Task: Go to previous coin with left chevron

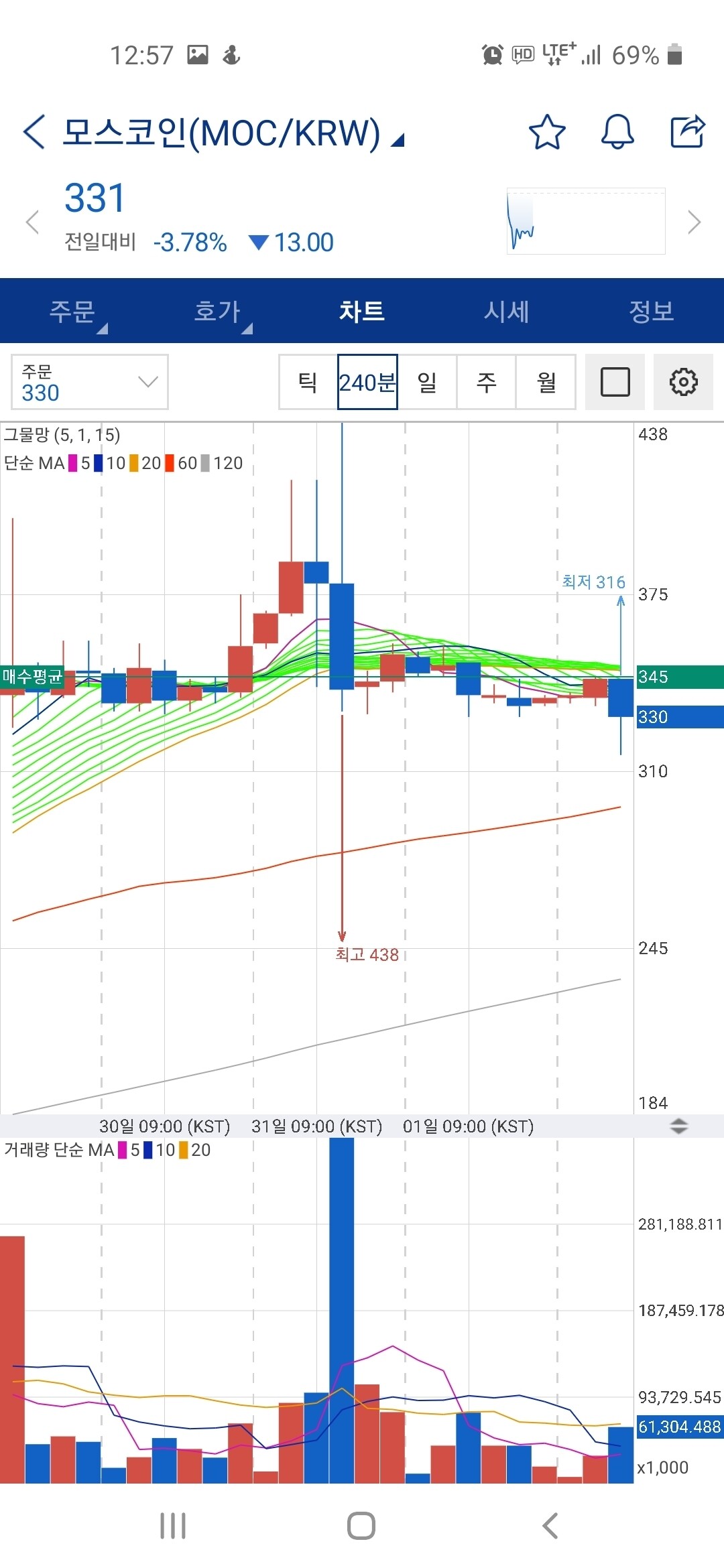Action: (32, 222)
